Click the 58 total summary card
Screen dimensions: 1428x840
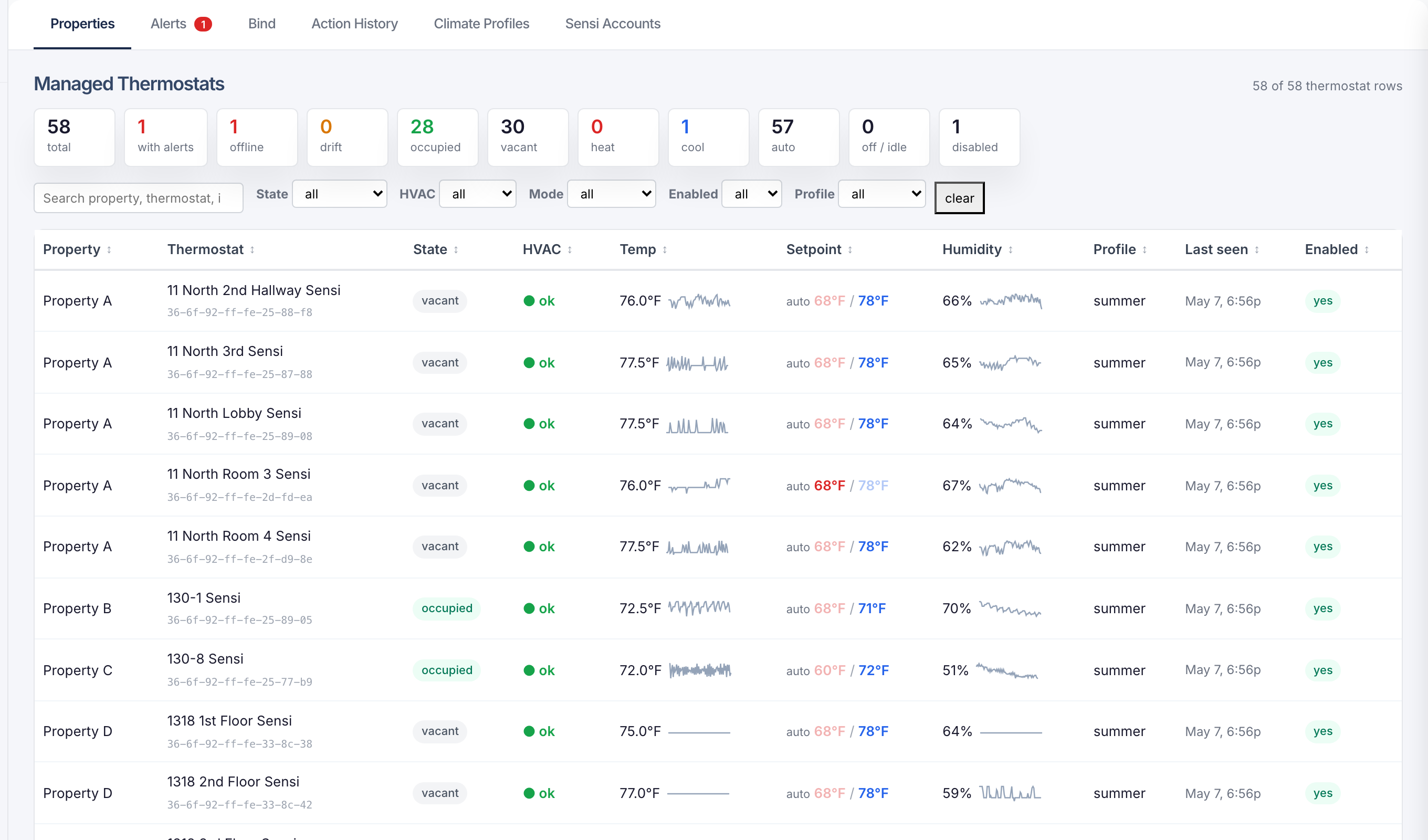click(75, 137)
